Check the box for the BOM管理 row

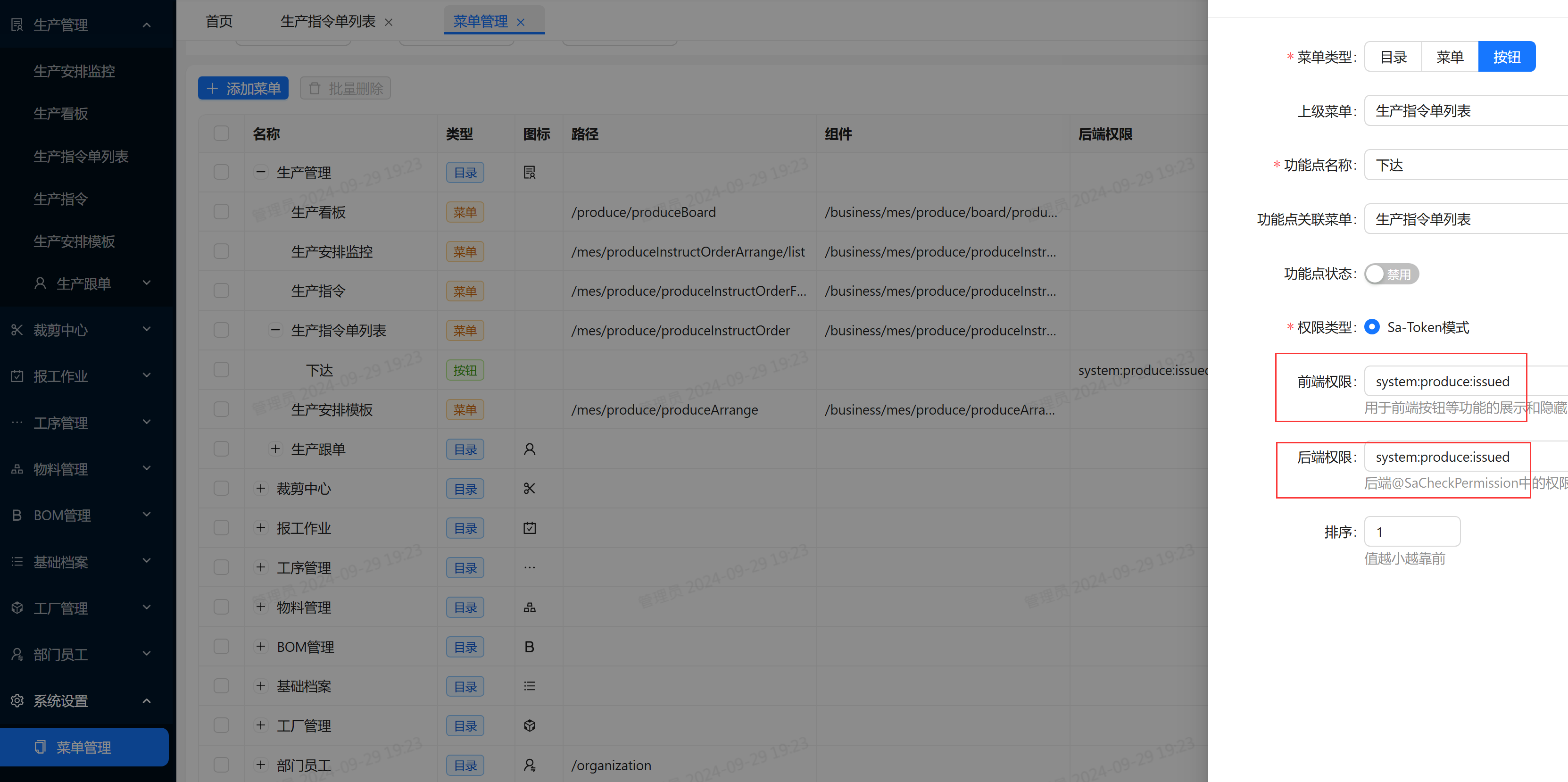coord(222,646)
